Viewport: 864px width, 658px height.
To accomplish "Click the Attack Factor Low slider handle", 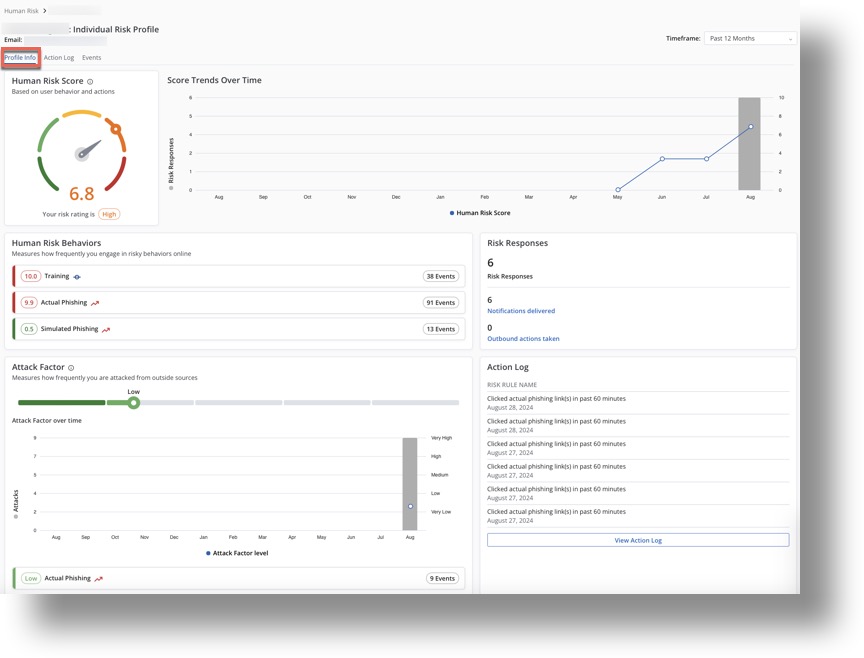I will (x=133, y=403).
